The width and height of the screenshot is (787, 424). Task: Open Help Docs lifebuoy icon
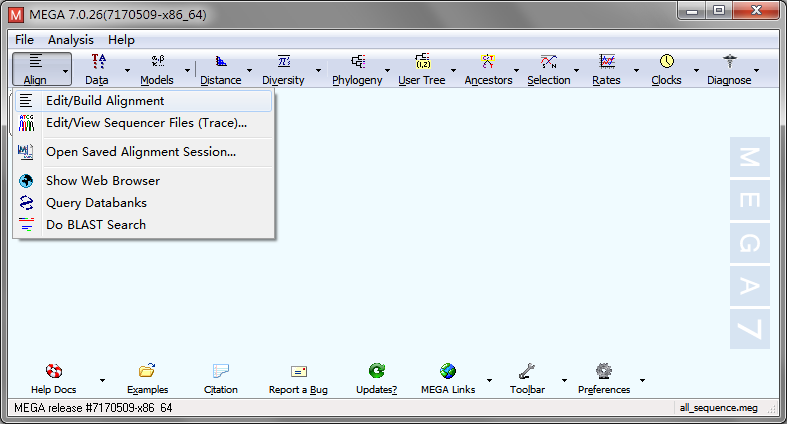pyautogui.click(x=54, y=371)
